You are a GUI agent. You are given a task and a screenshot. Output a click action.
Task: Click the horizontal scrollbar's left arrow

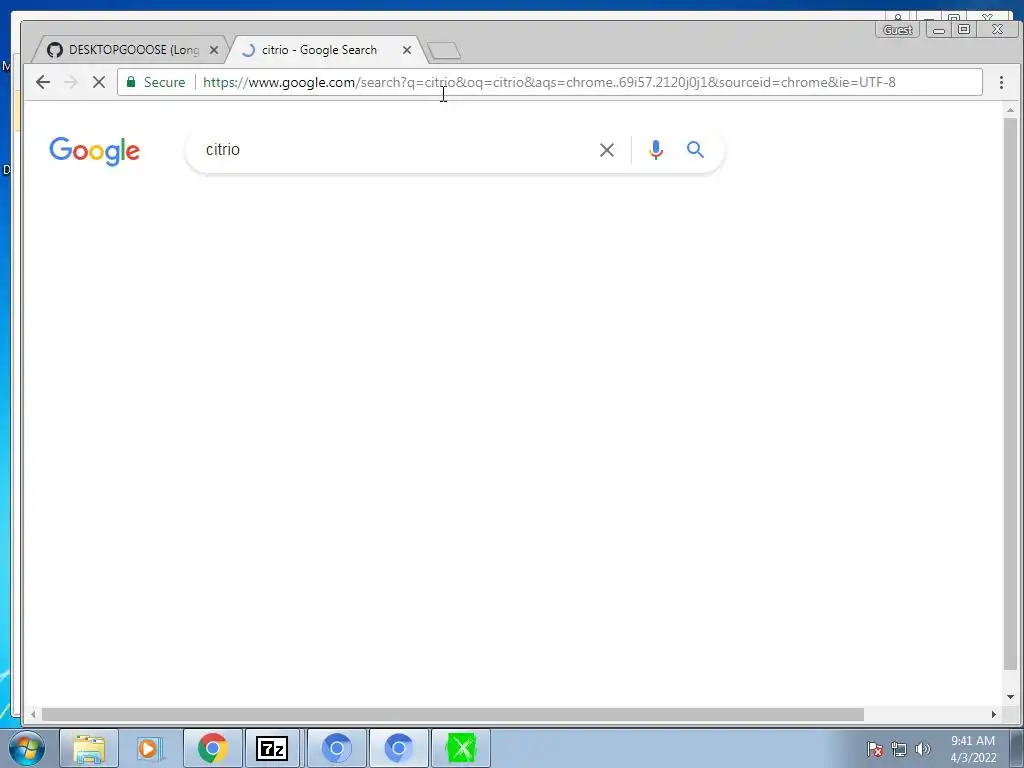(33, 714)
